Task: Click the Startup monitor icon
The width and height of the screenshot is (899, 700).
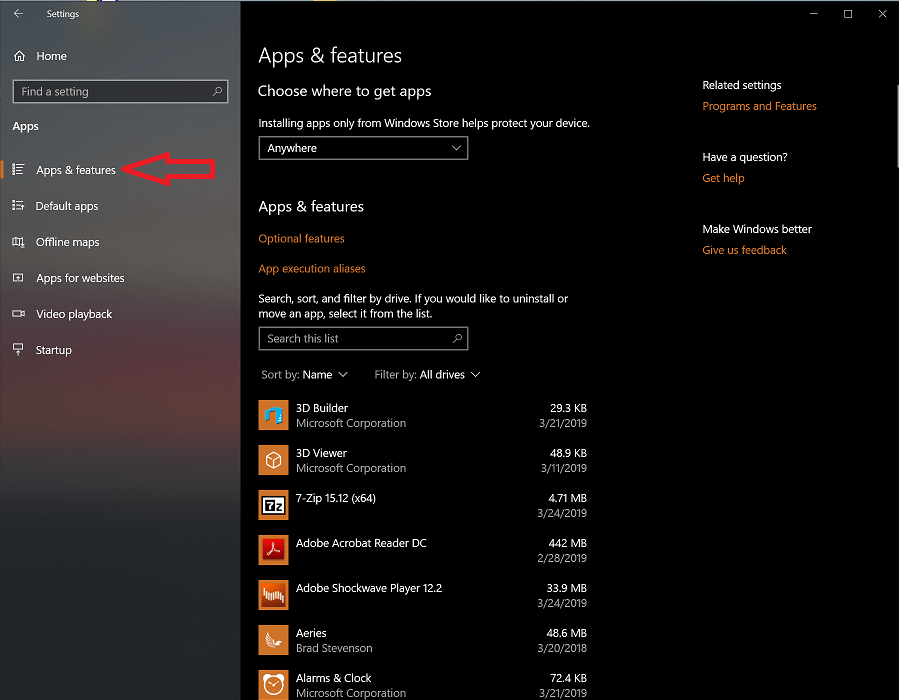Action: (18, 349)
